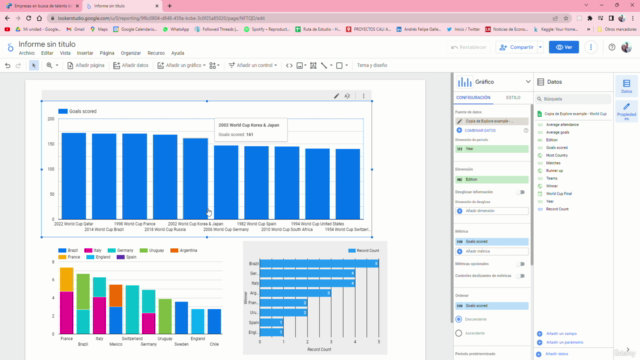This screenshot has width=640, height=360.
Task: Insert a URL embed using the code icon
Action: coord(289,65)
